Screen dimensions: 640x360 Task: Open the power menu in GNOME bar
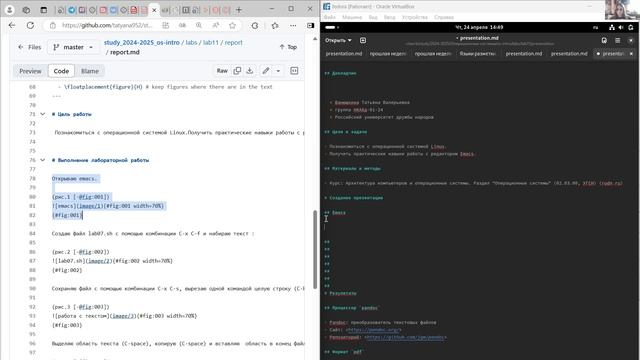[x=631, y=27]
